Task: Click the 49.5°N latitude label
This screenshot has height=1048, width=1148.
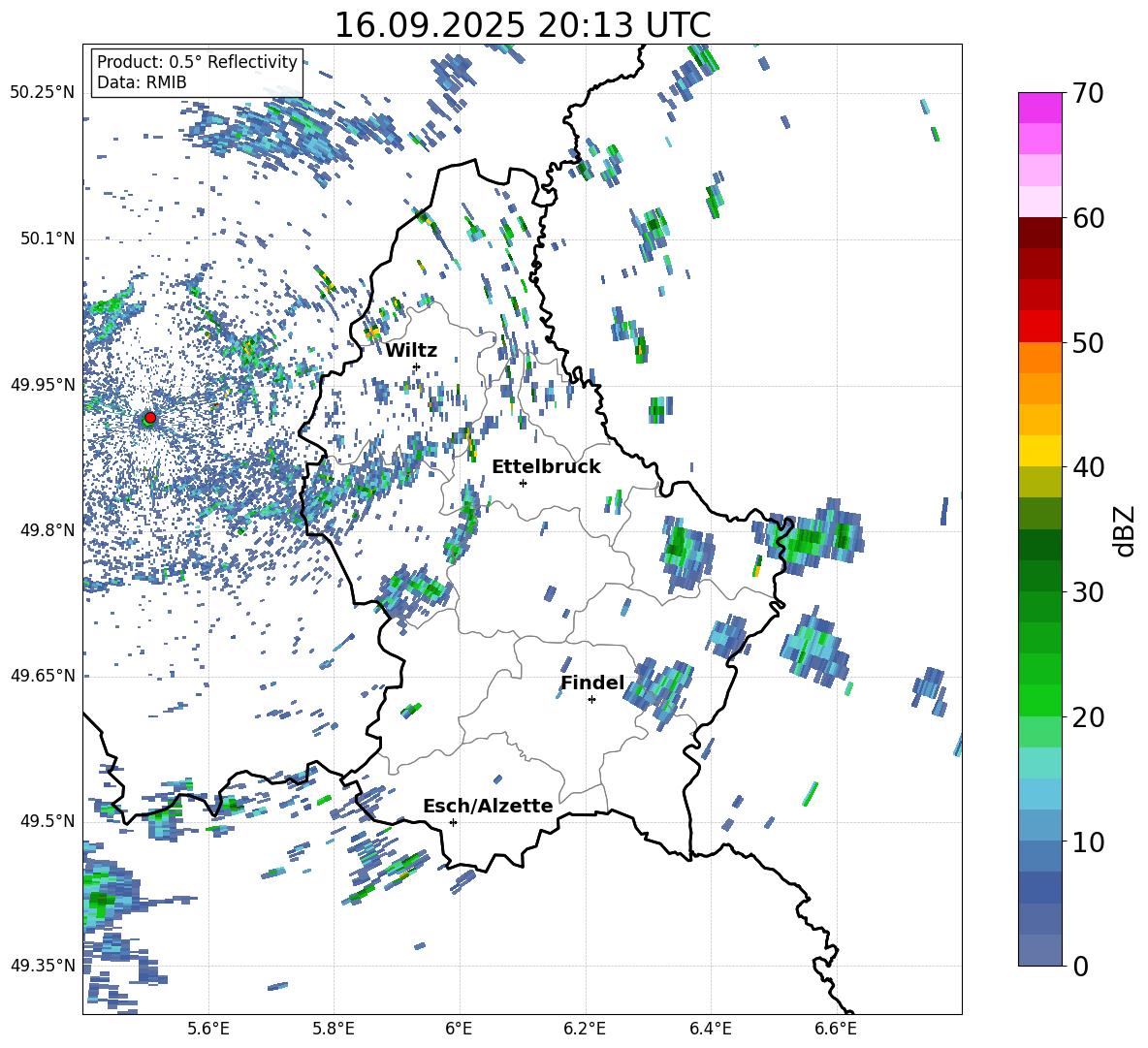Action: click(x=48, y=820)
